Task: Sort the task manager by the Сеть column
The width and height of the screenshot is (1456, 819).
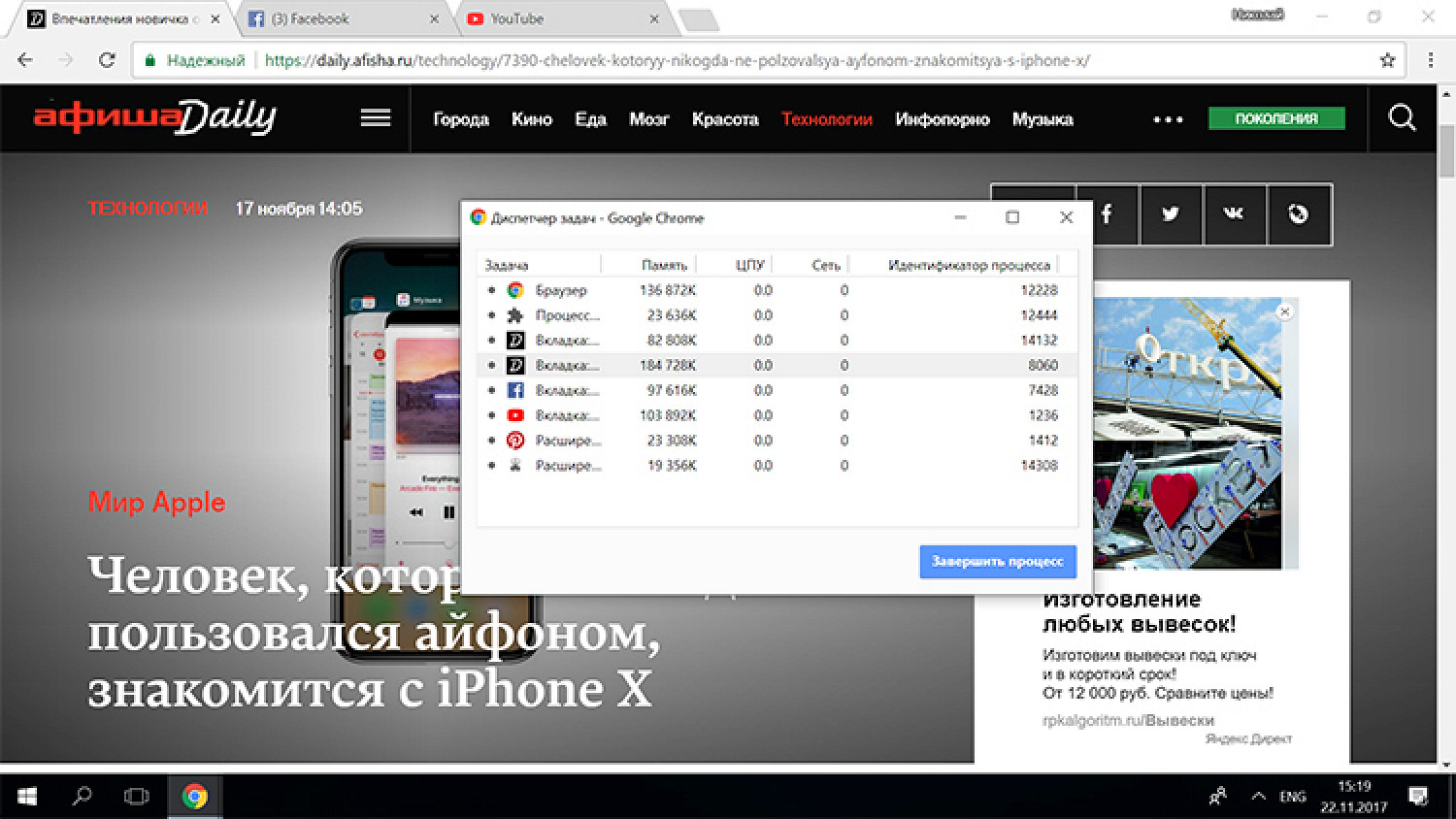Action: point(812,265)
